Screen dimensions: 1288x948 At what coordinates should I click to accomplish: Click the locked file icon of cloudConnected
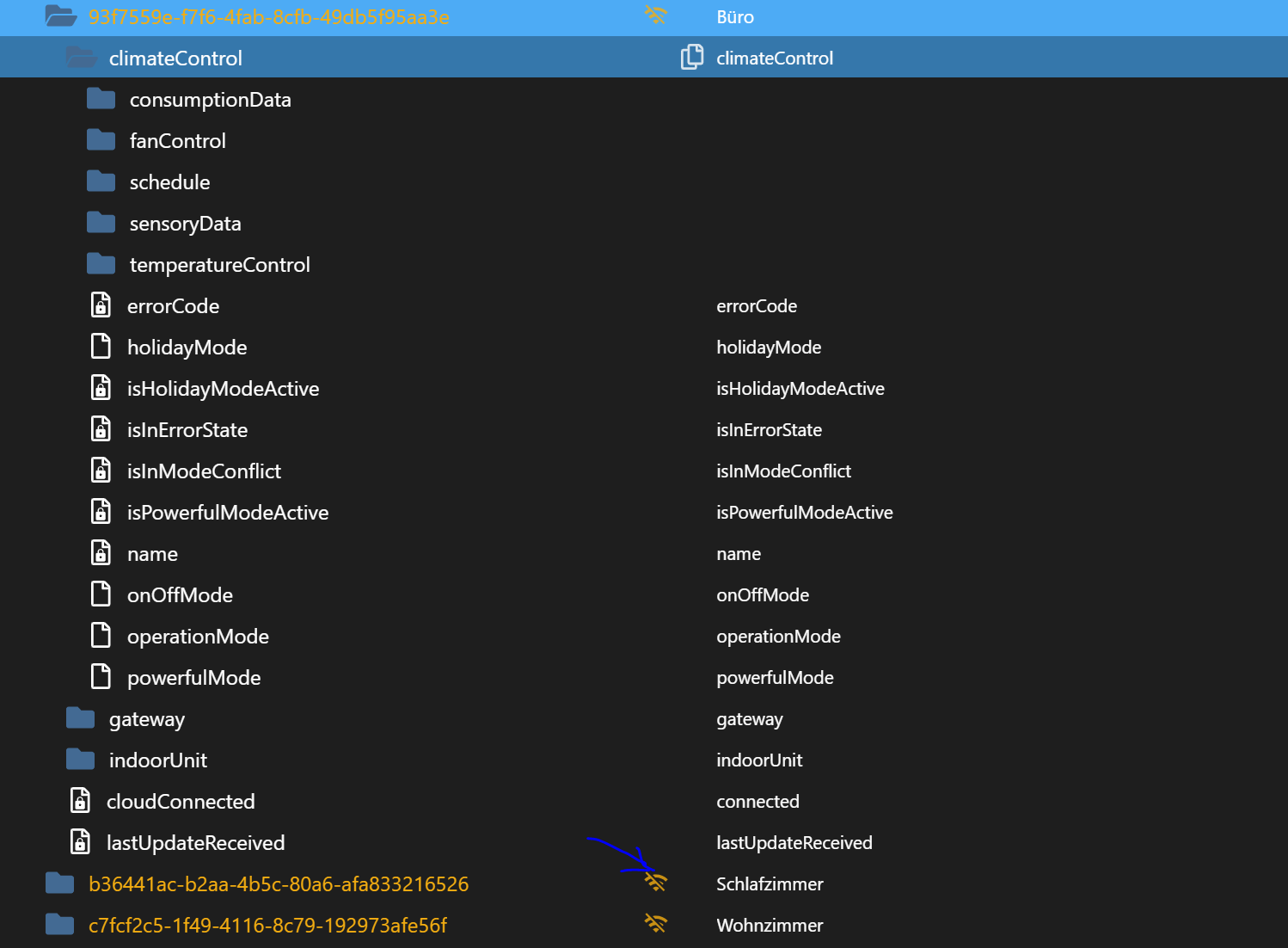(80, 800)
